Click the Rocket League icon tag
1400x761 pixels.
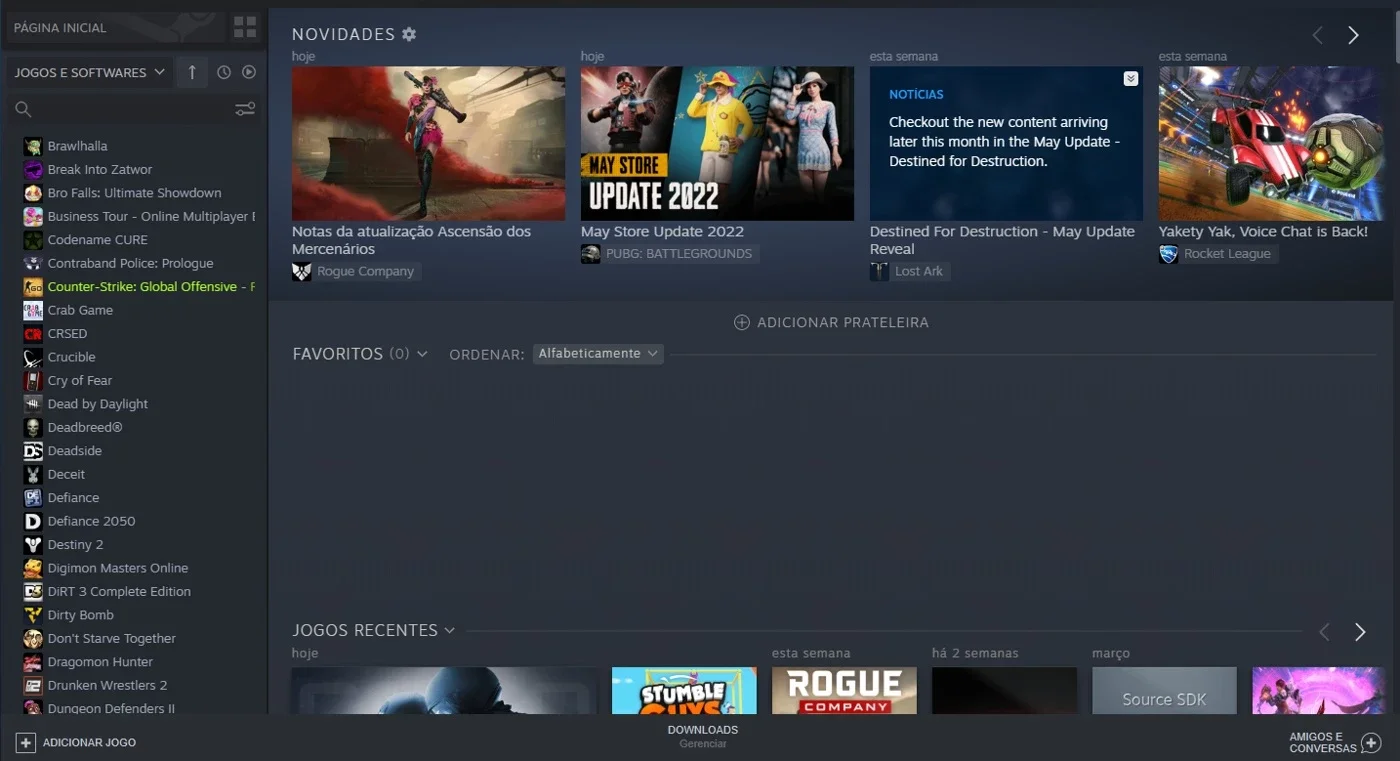click(x=1168, y=254)
